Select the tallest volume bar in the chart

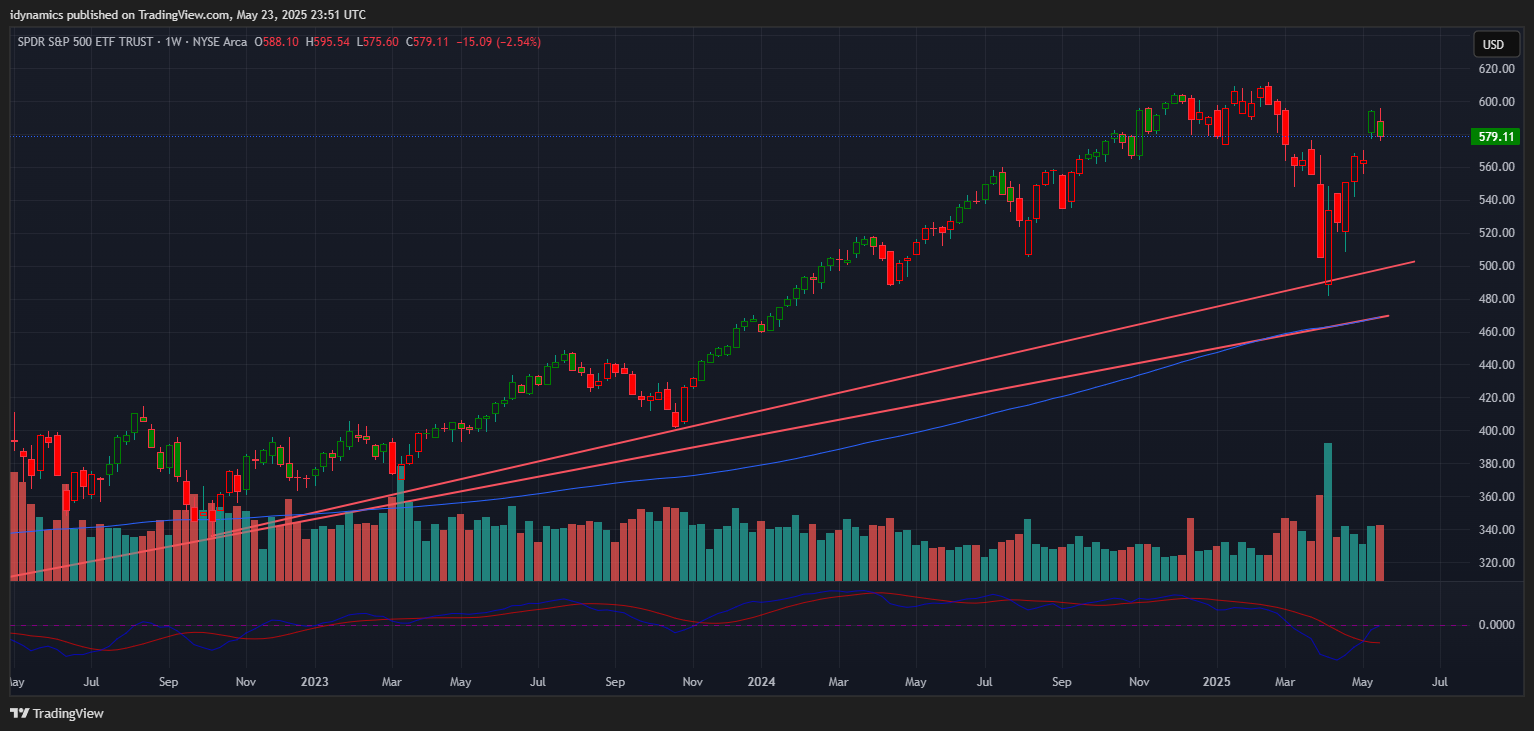1328,512
